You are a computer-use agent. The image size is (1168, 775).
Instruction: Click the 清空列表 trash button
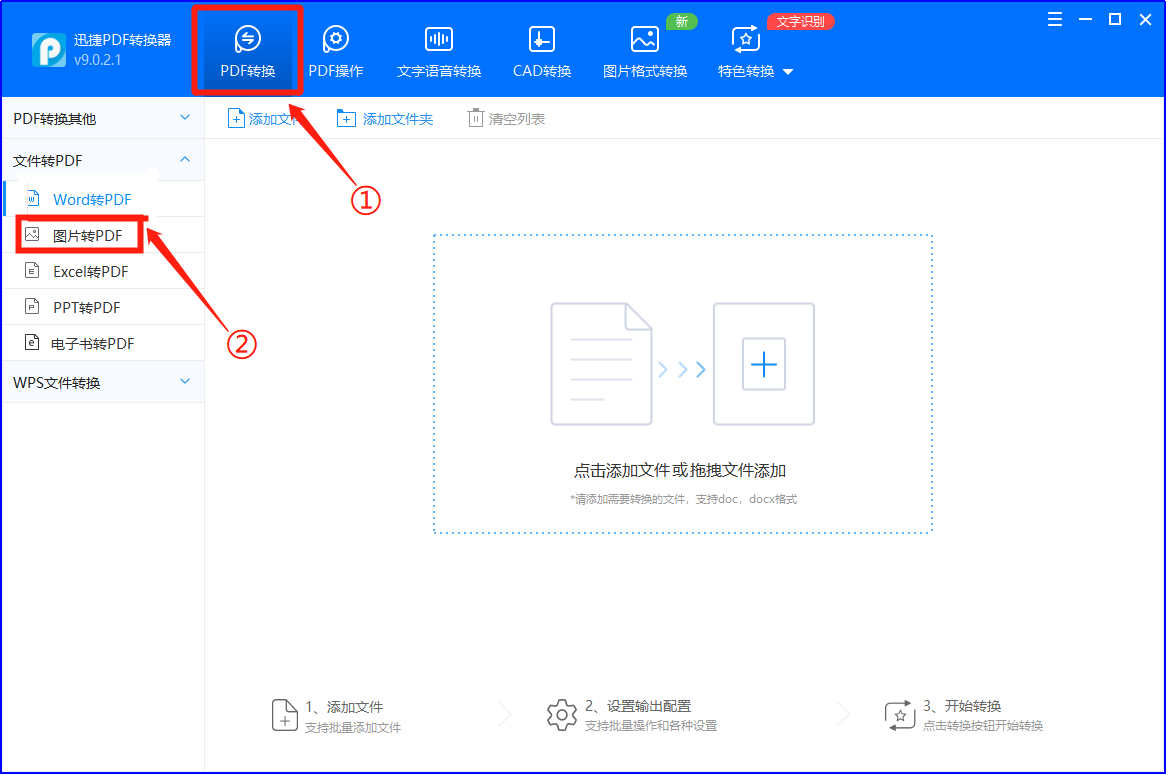pyautogui.click(x=507, y=118)
